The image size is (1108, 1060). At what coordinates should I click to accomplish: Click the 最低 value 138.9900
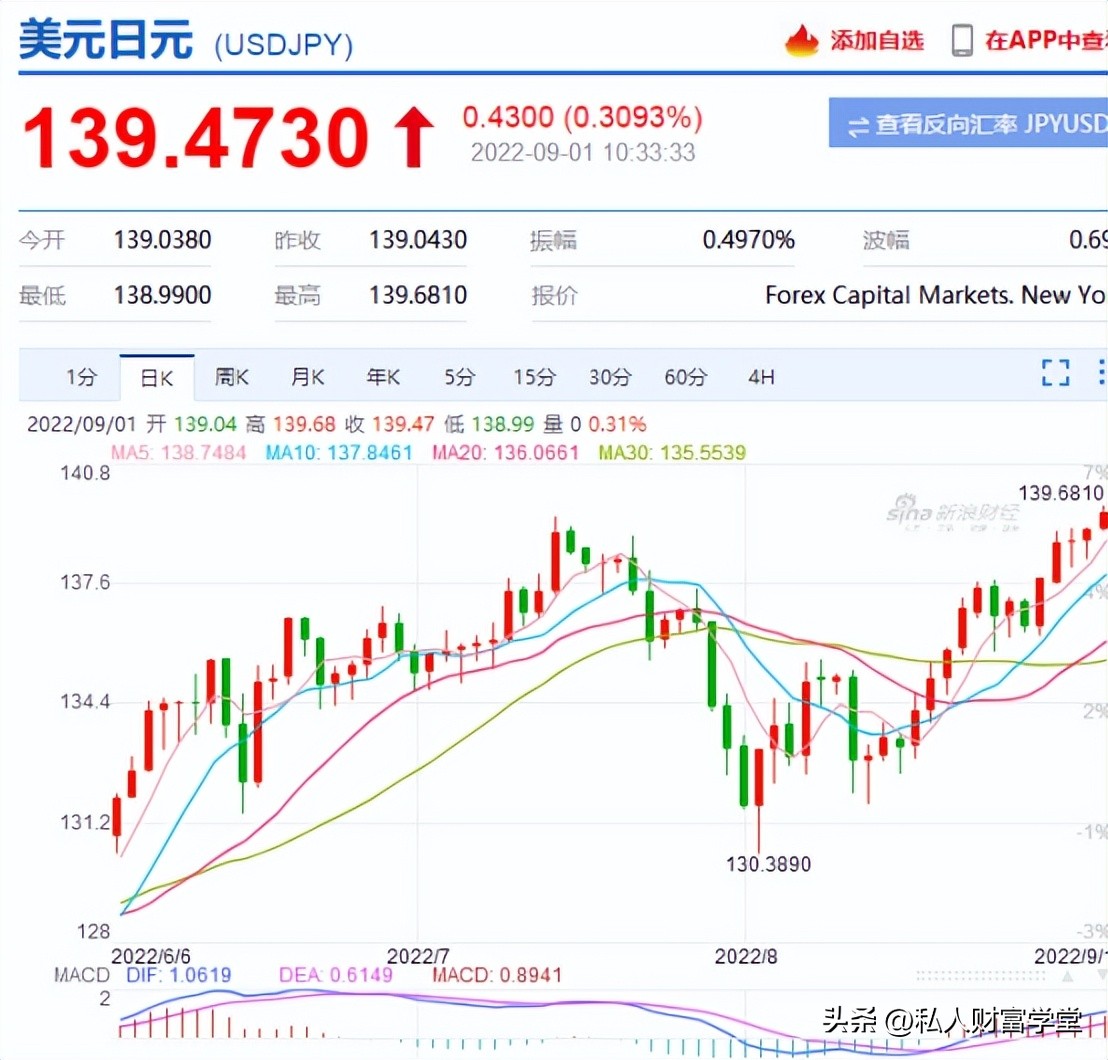coord(163,295)
